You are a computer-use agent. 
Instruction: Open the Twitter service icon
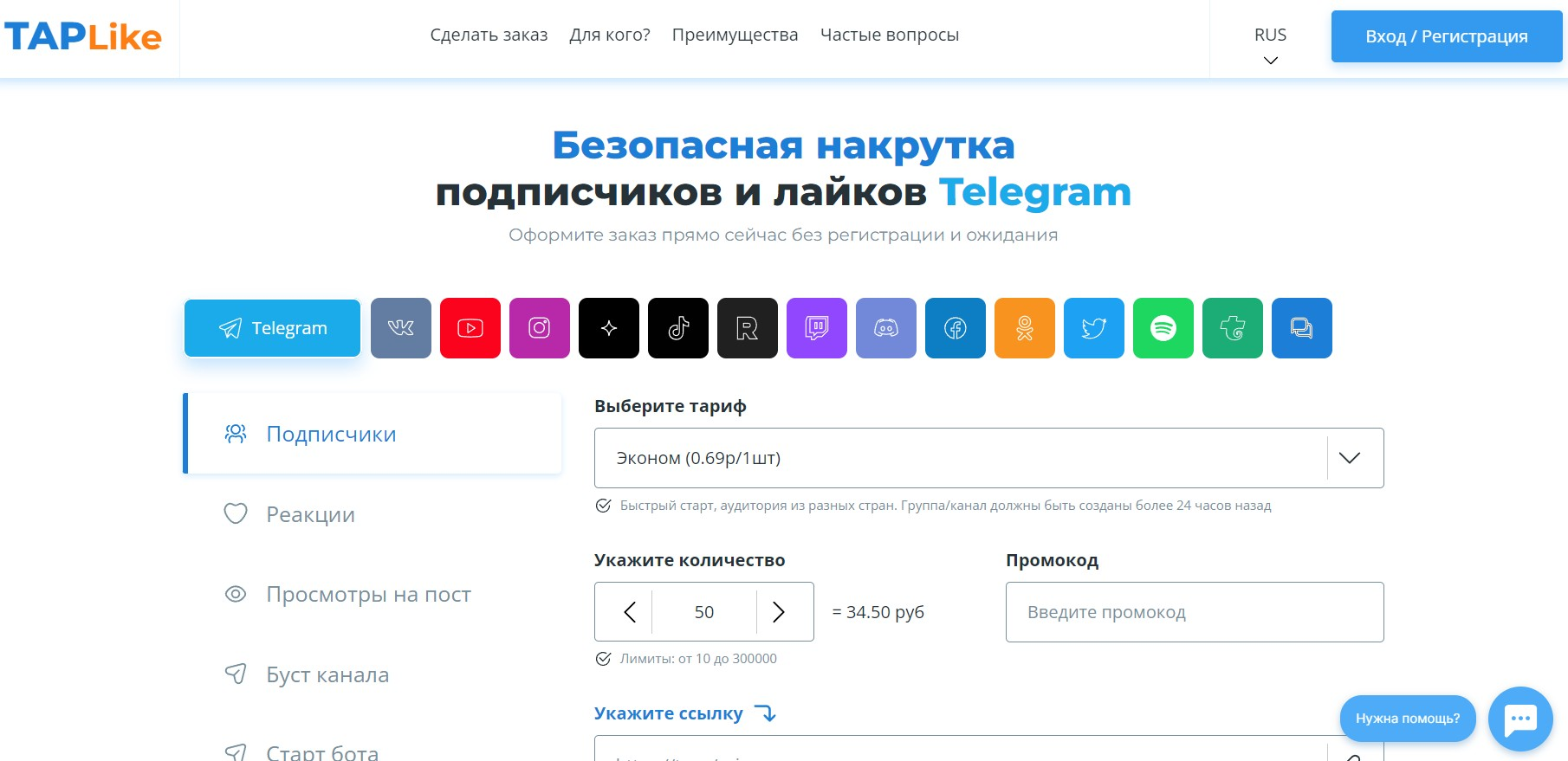pyautogui.click(x=1094, y=328)
